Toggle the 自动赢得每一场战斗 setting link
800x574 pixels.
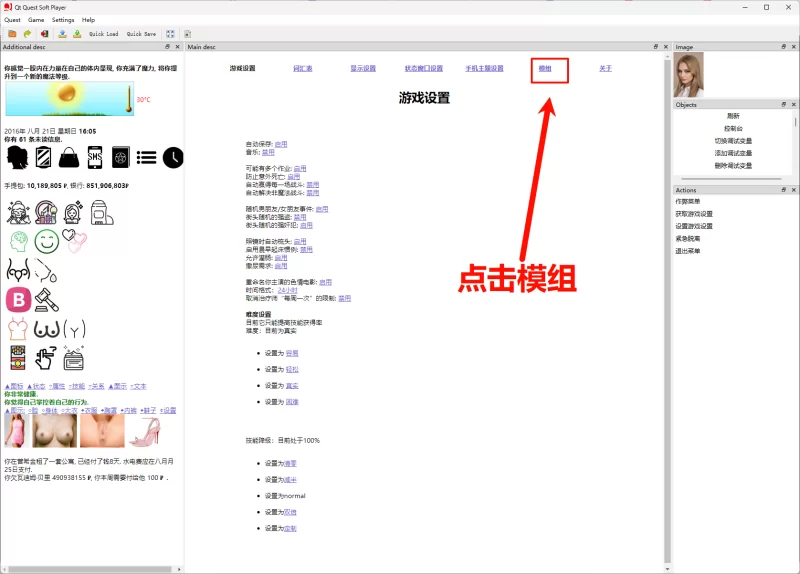tap(313, 185)
